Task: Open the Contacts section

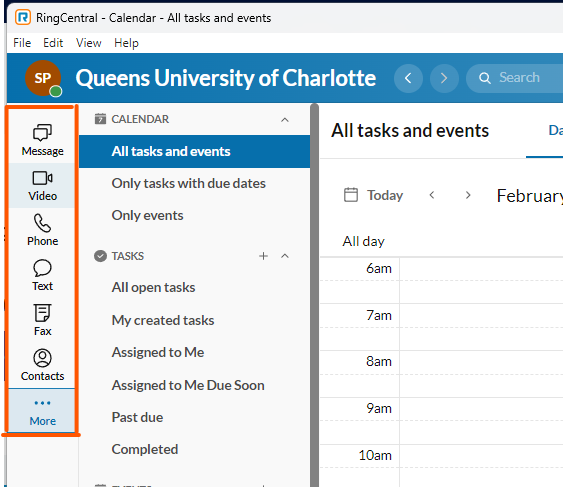Action: tap(42, 365)
